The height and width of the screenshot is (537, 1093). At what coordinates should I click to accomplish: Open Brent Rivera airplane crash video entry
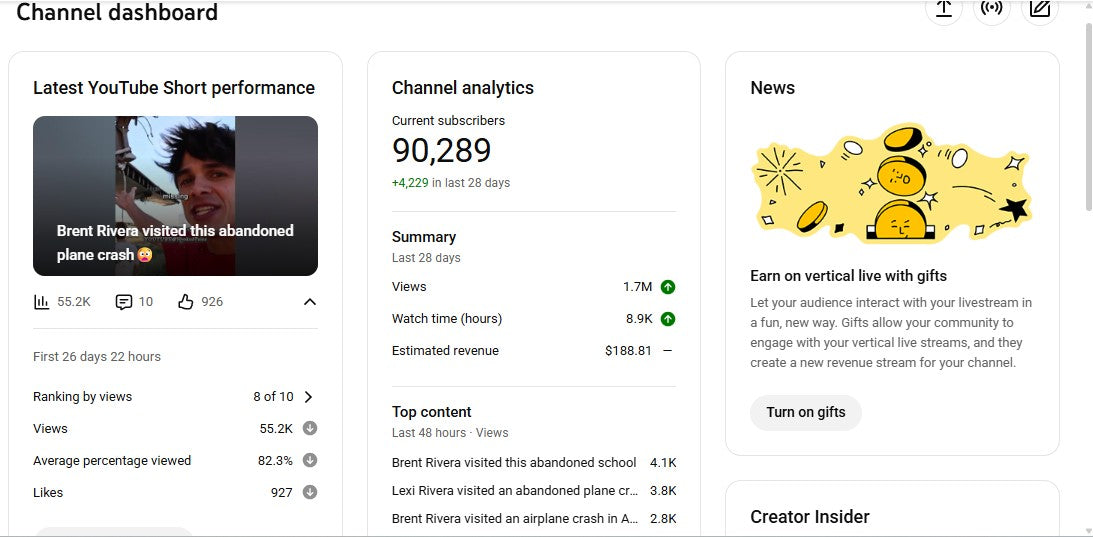[514, 519]
